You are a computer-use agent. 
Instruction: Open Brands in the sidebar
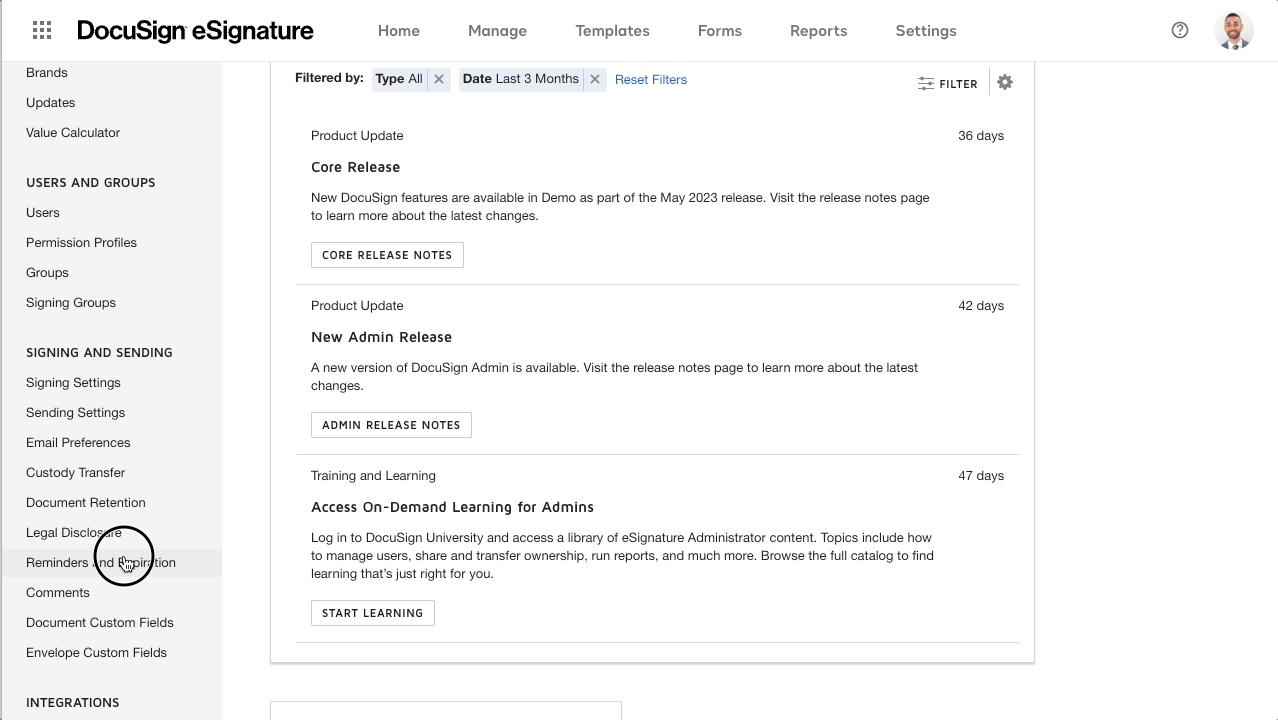pos(47,73)
